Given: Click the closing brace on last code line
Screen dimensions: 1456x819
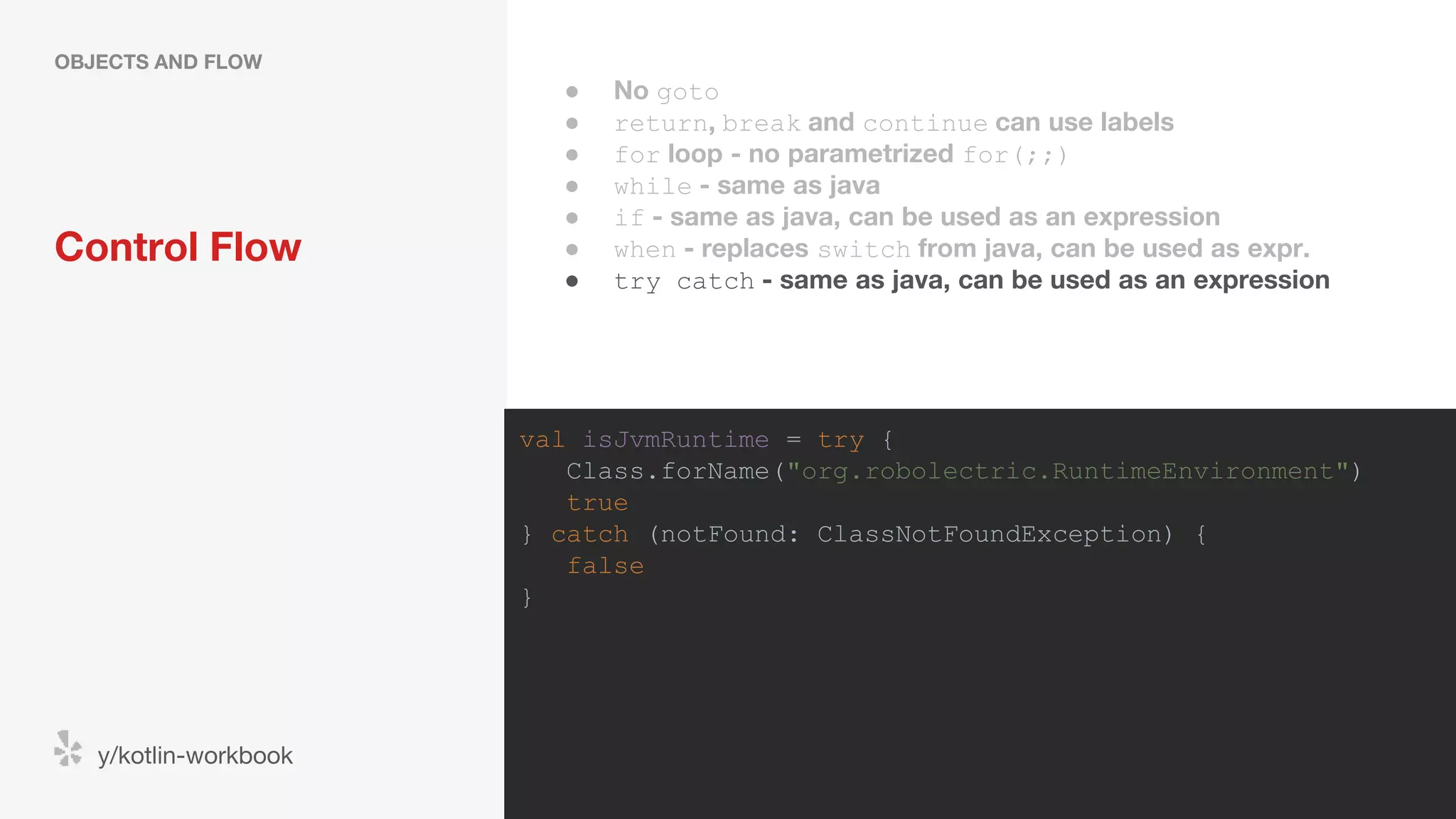Looking at the screenshot, I should pyautogui.click(x=526, y=597).
